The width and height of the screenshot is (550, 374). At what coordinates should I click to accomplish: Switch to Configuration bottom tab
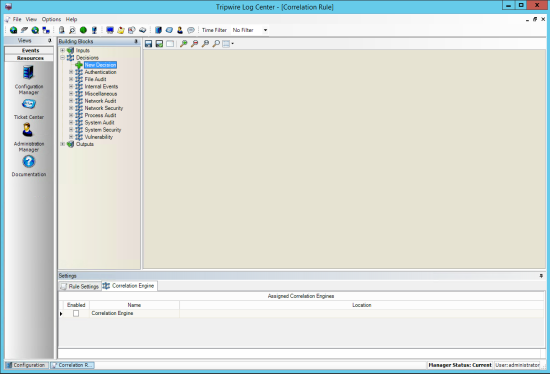26,365
